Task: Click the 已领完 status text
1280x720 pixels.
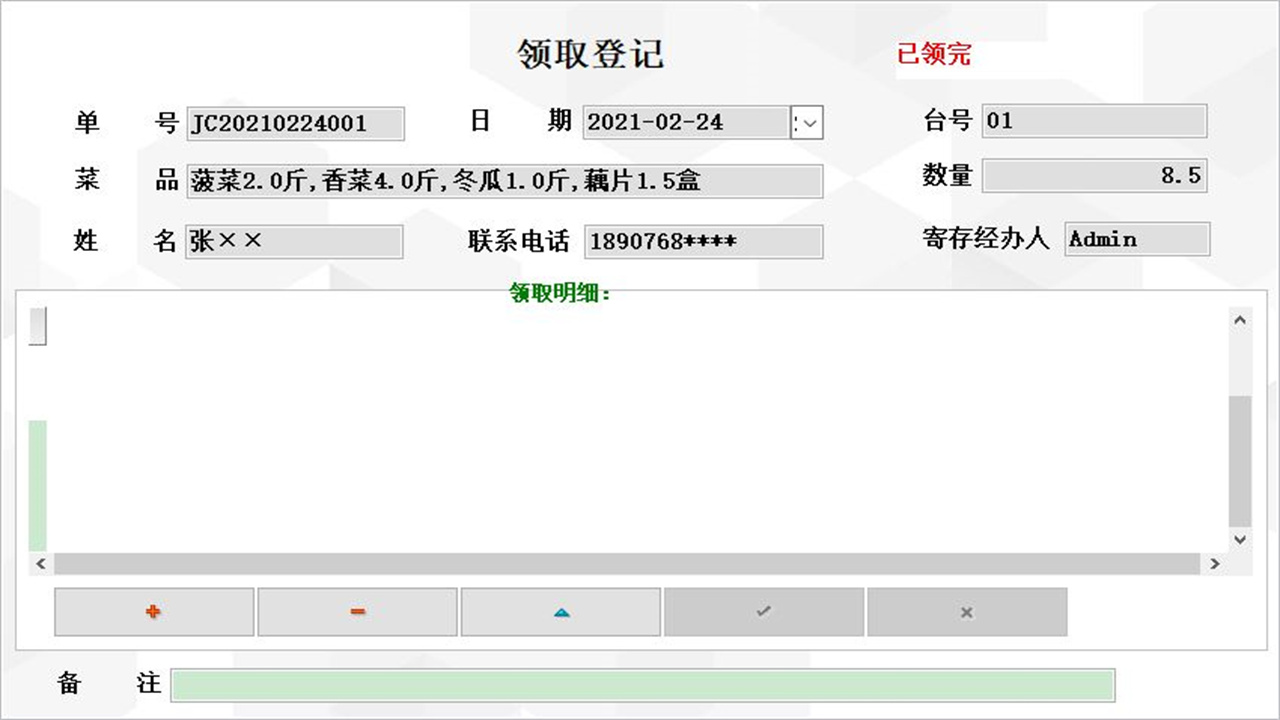Action: [x=935, y=53]
